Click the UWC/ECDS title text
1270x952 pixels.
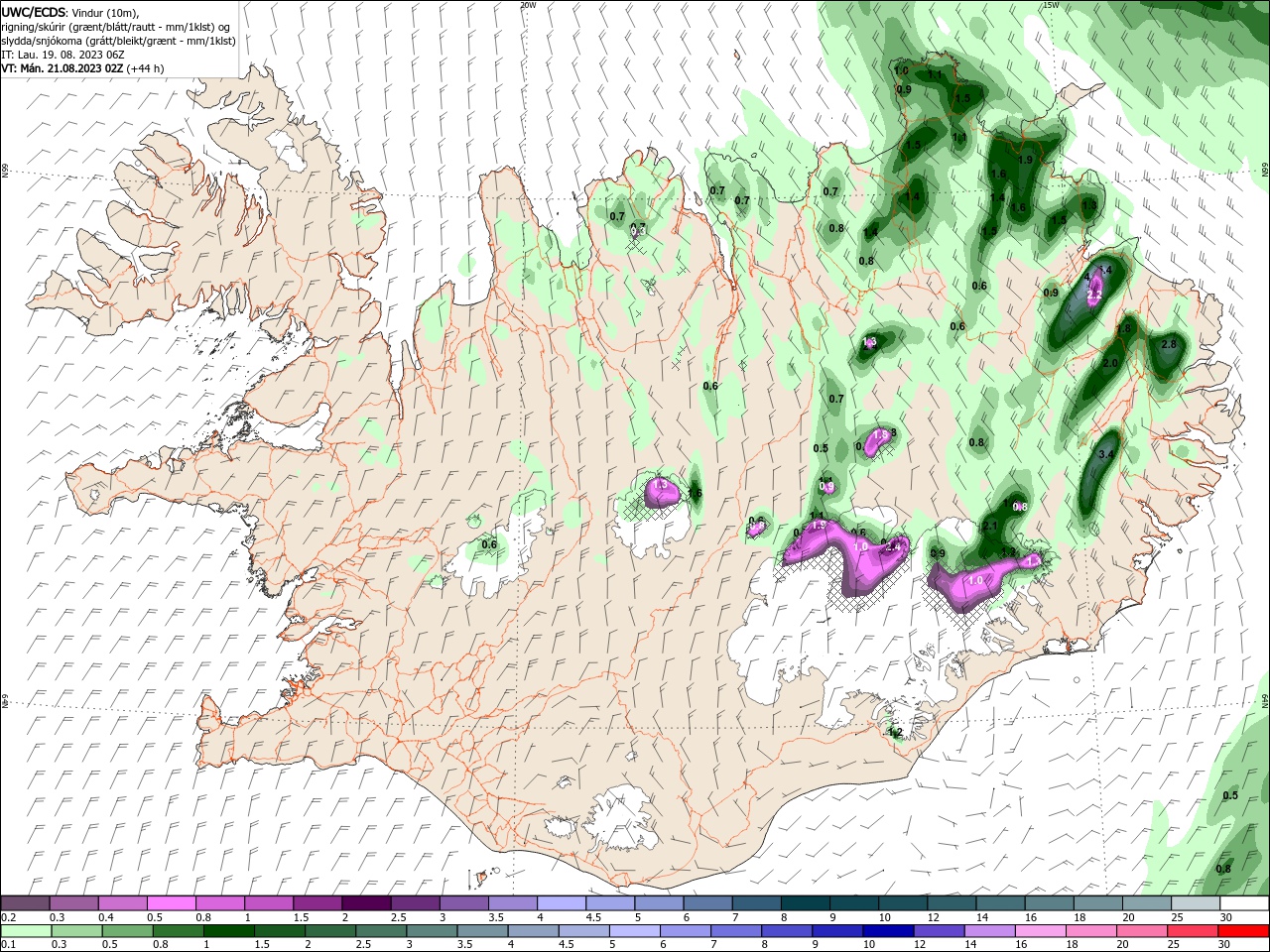[x=36, y=12]
